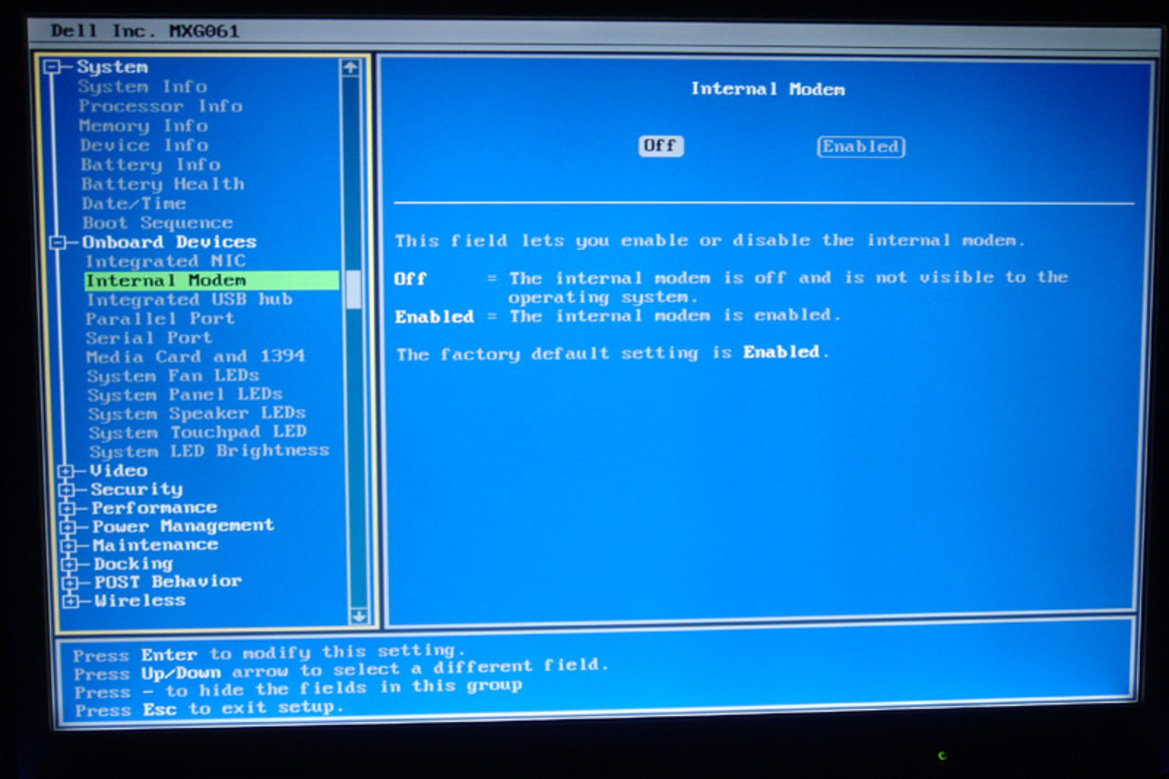This screenshot has height=779, width=1169.
Task: Click 'Press Enter to modify this setting' hint
Action: pos(269,653)
